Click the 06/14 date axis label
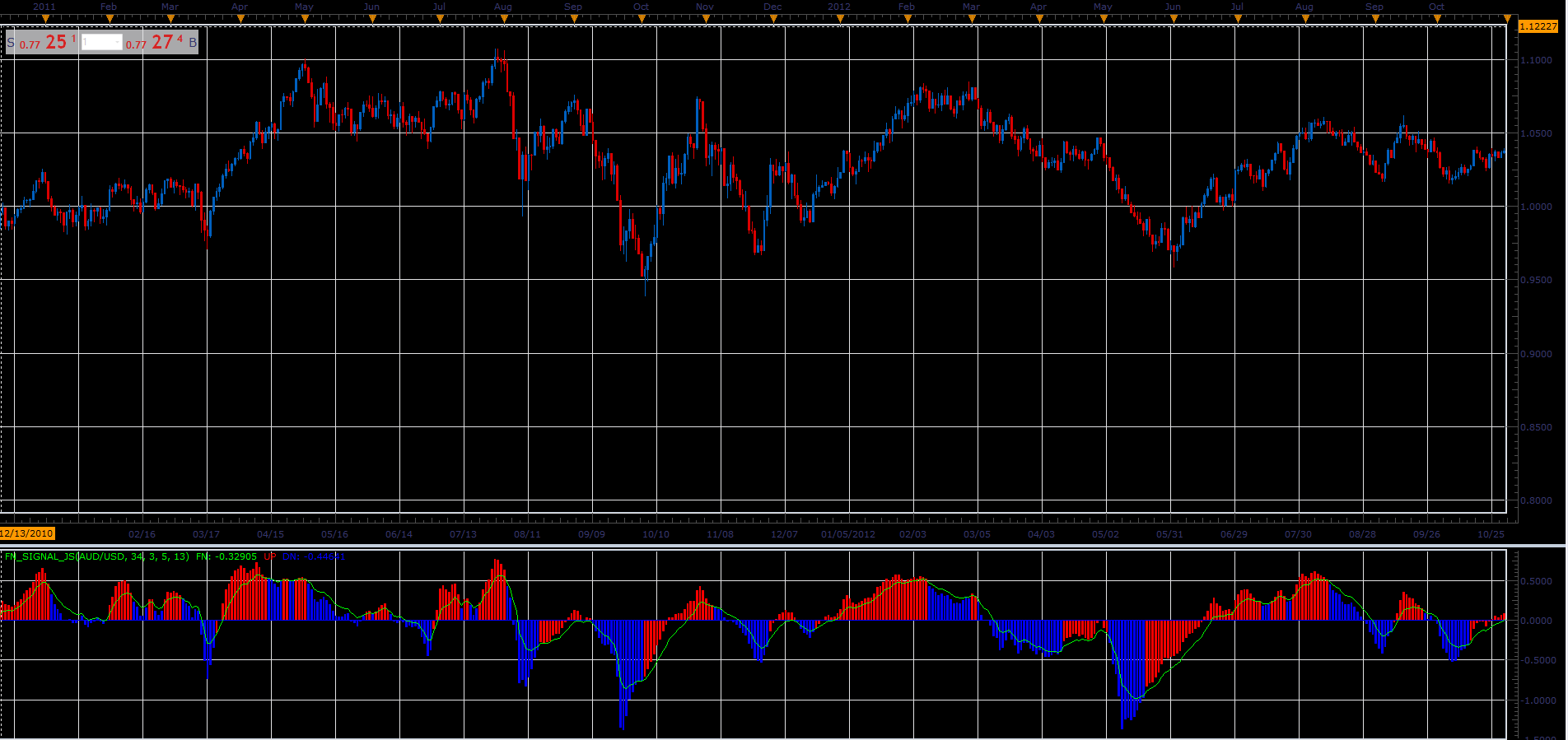This screenshot has width=1568, height=740. pyautogui.click(x=399, y=534)
